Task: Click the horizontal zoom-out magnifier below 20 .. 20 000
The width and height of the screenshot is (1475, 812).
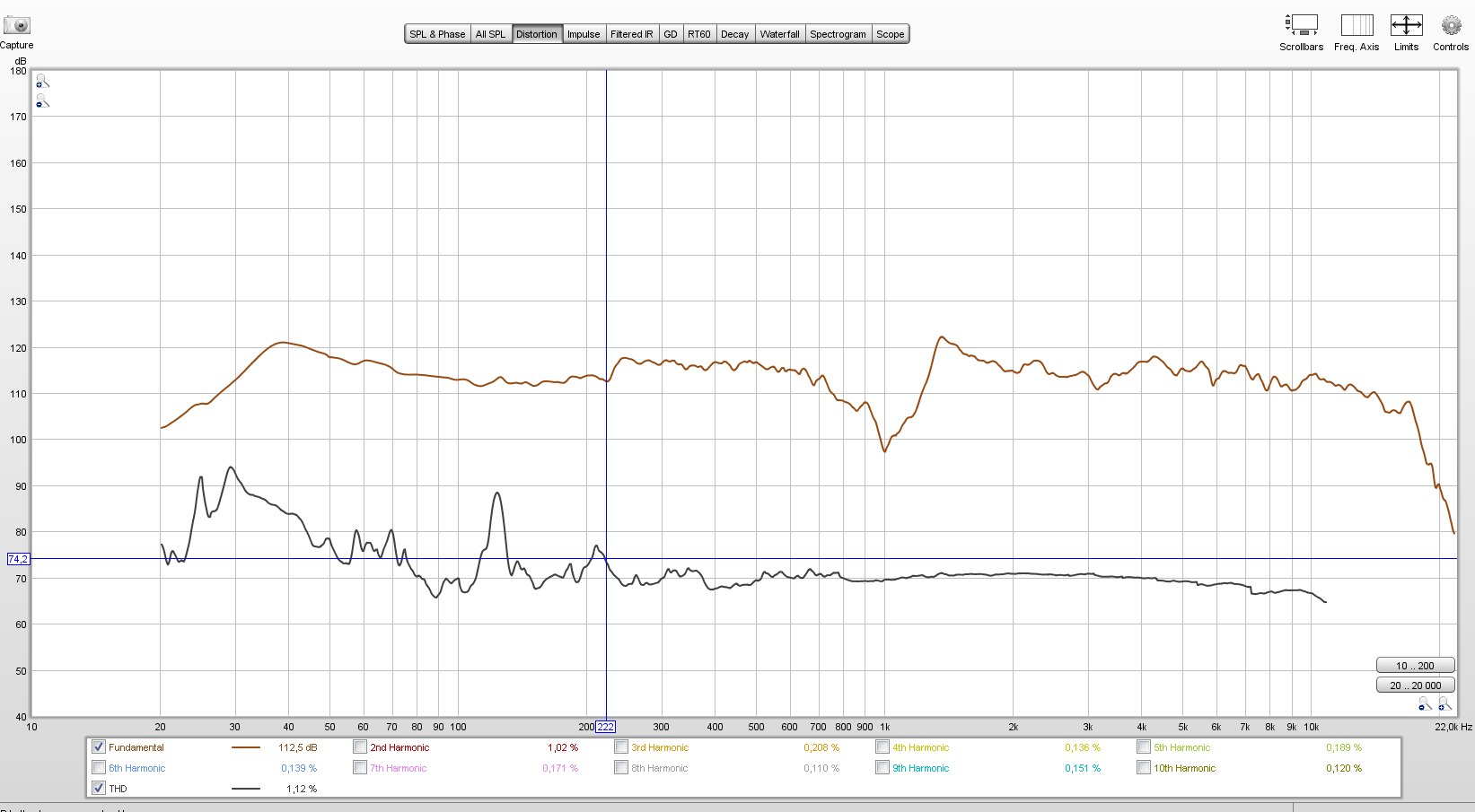Action: click(1425, 704)
